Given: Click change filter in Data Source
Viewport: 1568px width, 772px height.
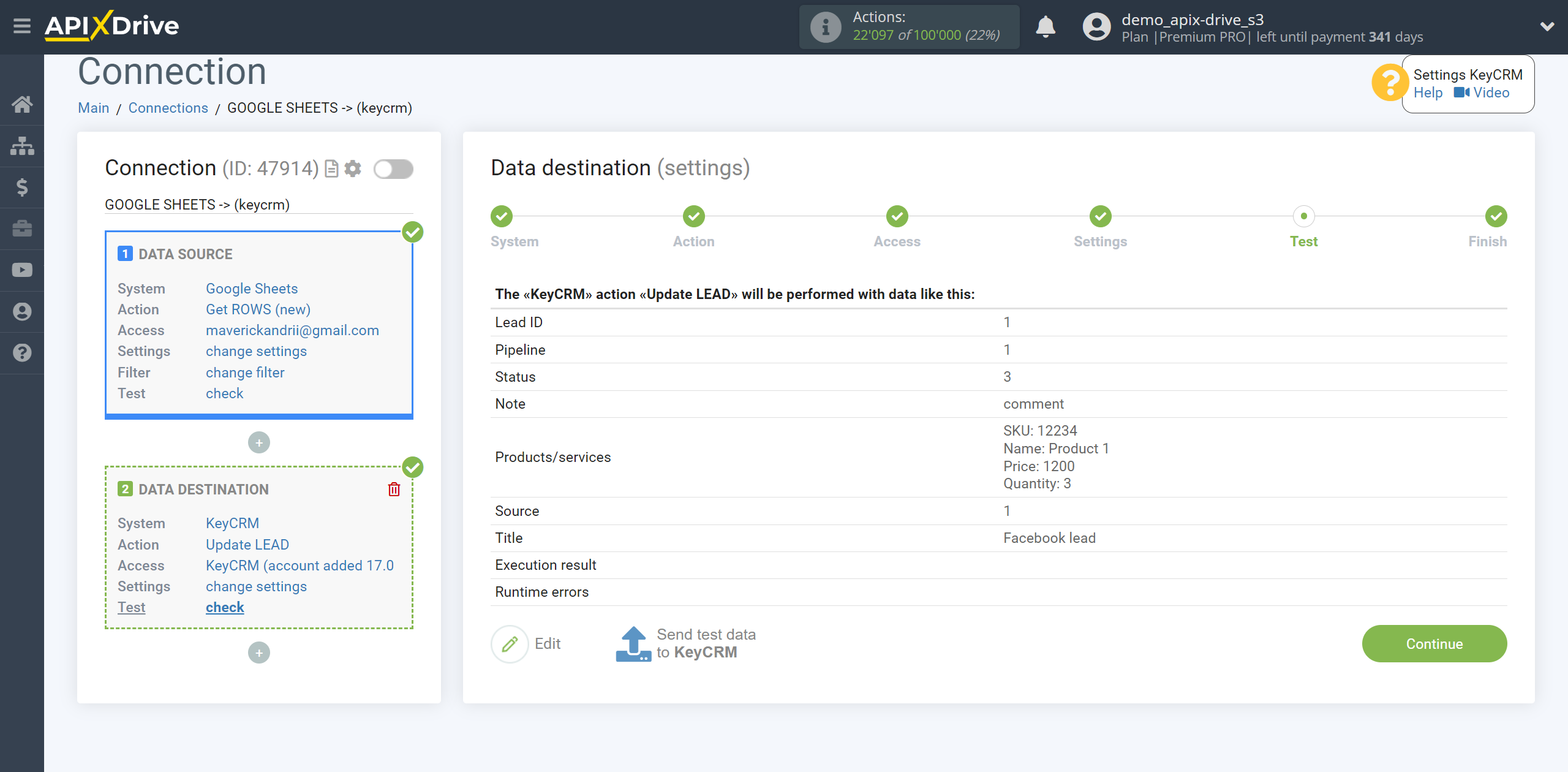Looking at the screenshot, I should pos(245,373).
